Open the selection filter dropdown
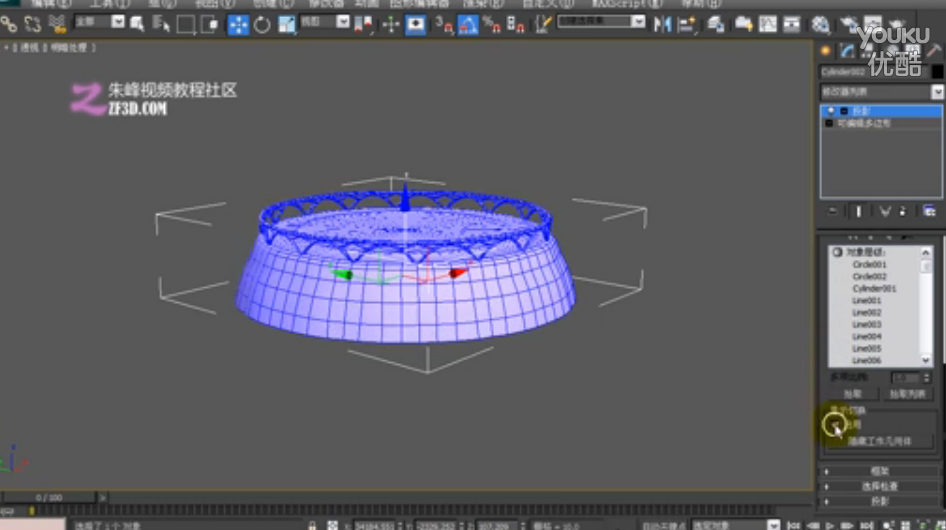946x530 pixels. coord(118,22)
